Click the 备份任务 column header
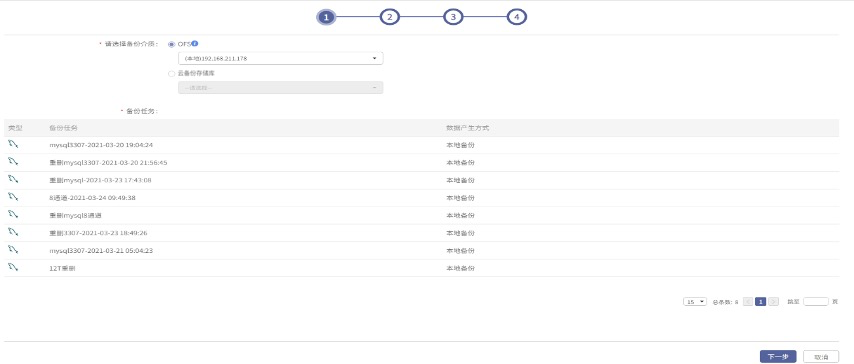This screenshot has width=854, height=364. 63,128
